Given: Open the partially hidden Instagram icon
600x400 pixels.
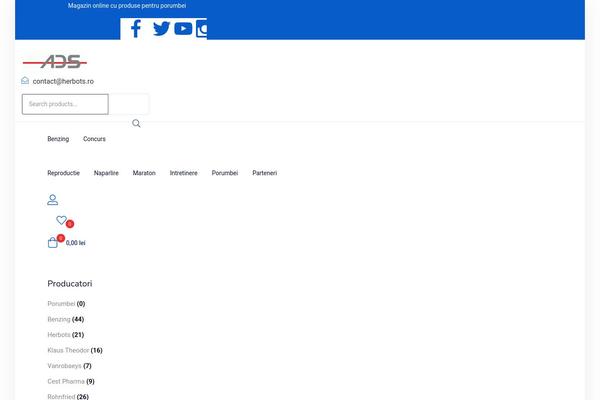Looking at the screenshot, I should click(202, 29).
